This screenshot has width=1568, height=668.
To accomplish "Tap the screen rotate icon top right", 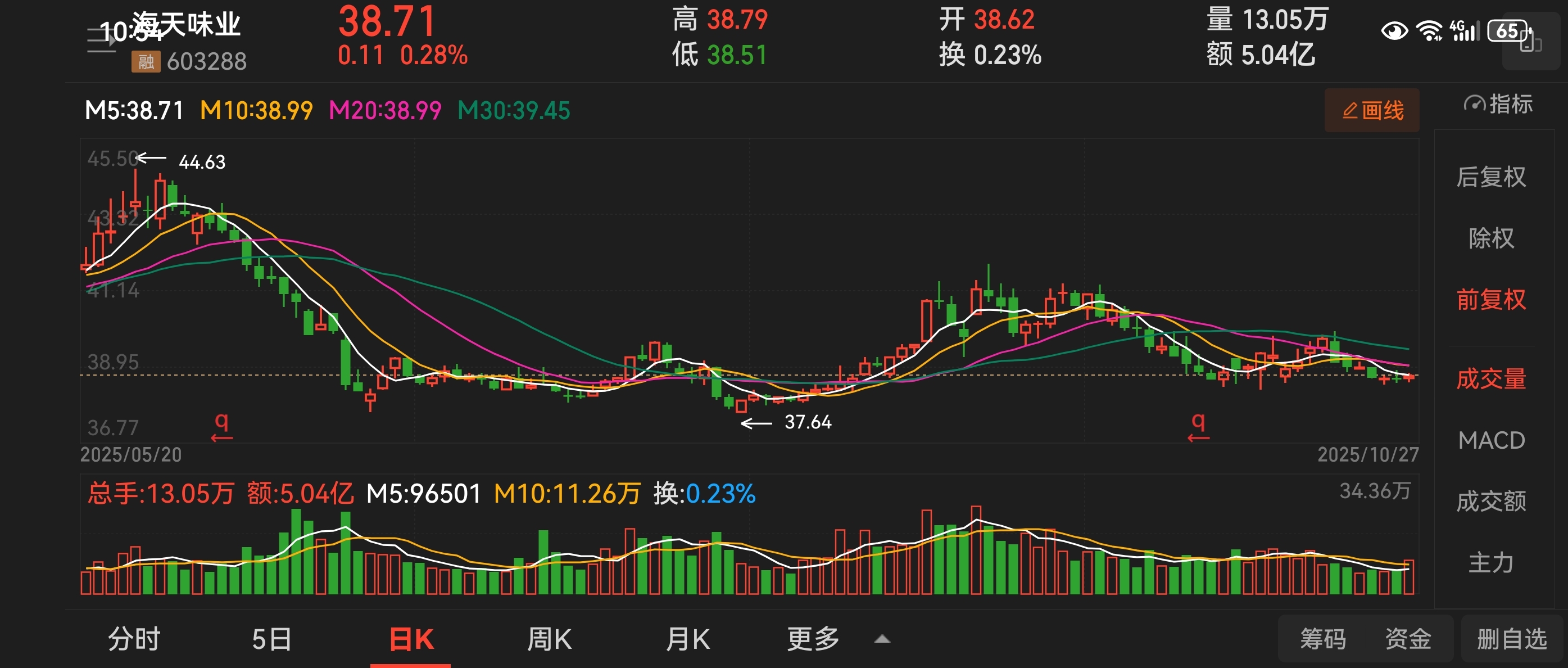I will pyautogui.click(x=1531, y=42).
